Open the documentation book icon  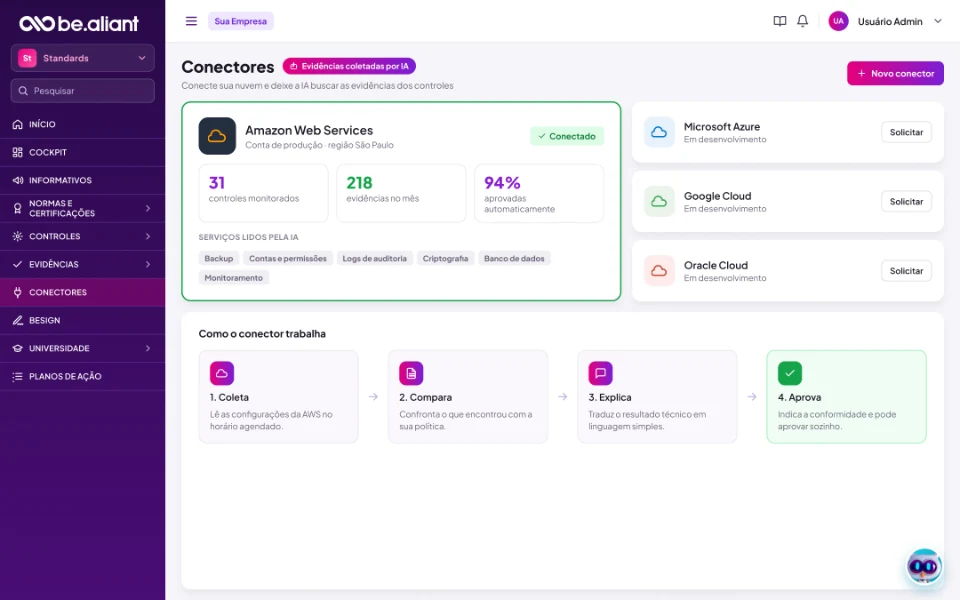pyautogui.click(x=779, y=21)
